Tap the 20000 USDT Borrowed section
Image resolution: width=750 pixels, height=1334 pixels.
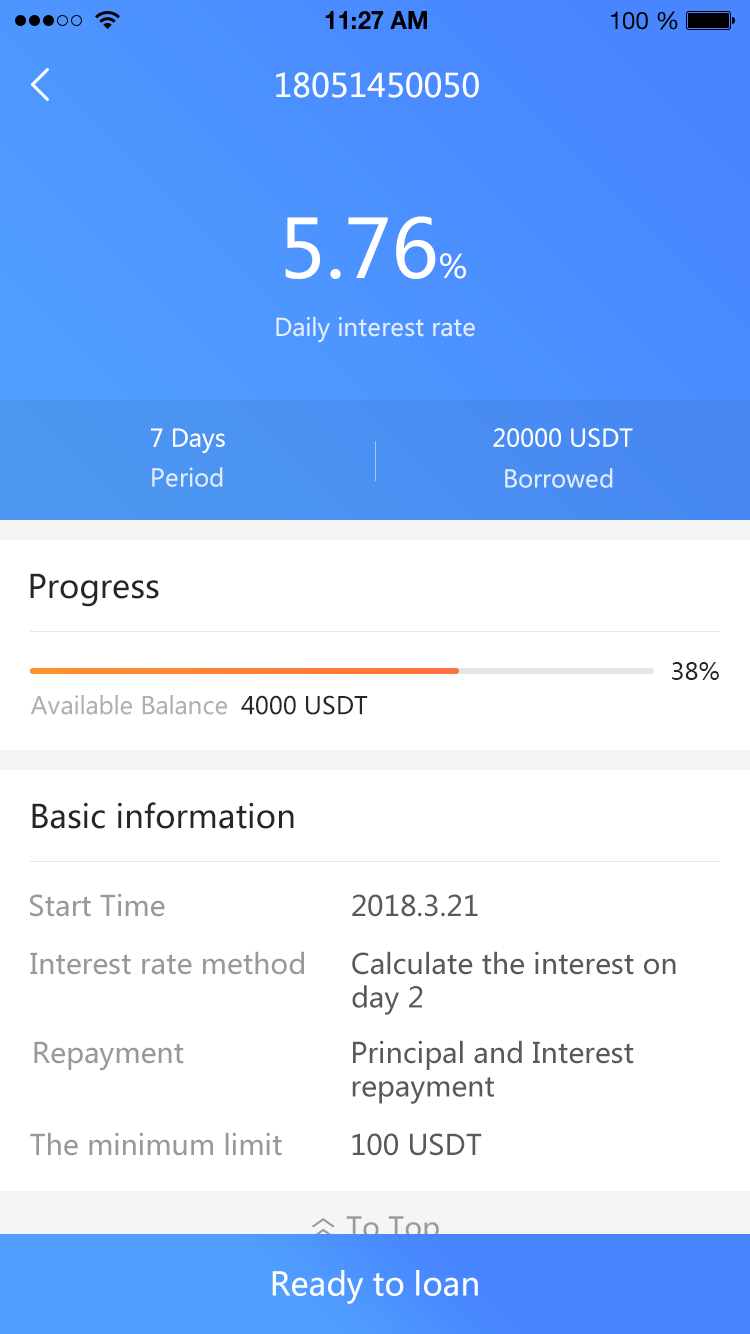[x=562, y=458]
